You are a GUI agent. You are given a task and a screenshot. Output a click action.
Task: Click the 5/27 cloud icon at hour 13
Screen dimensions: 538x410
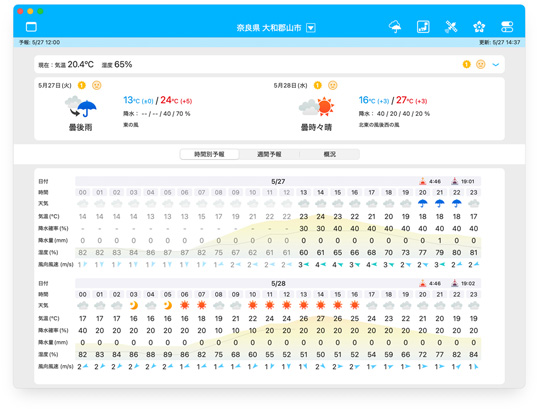[x=303, y=204]
